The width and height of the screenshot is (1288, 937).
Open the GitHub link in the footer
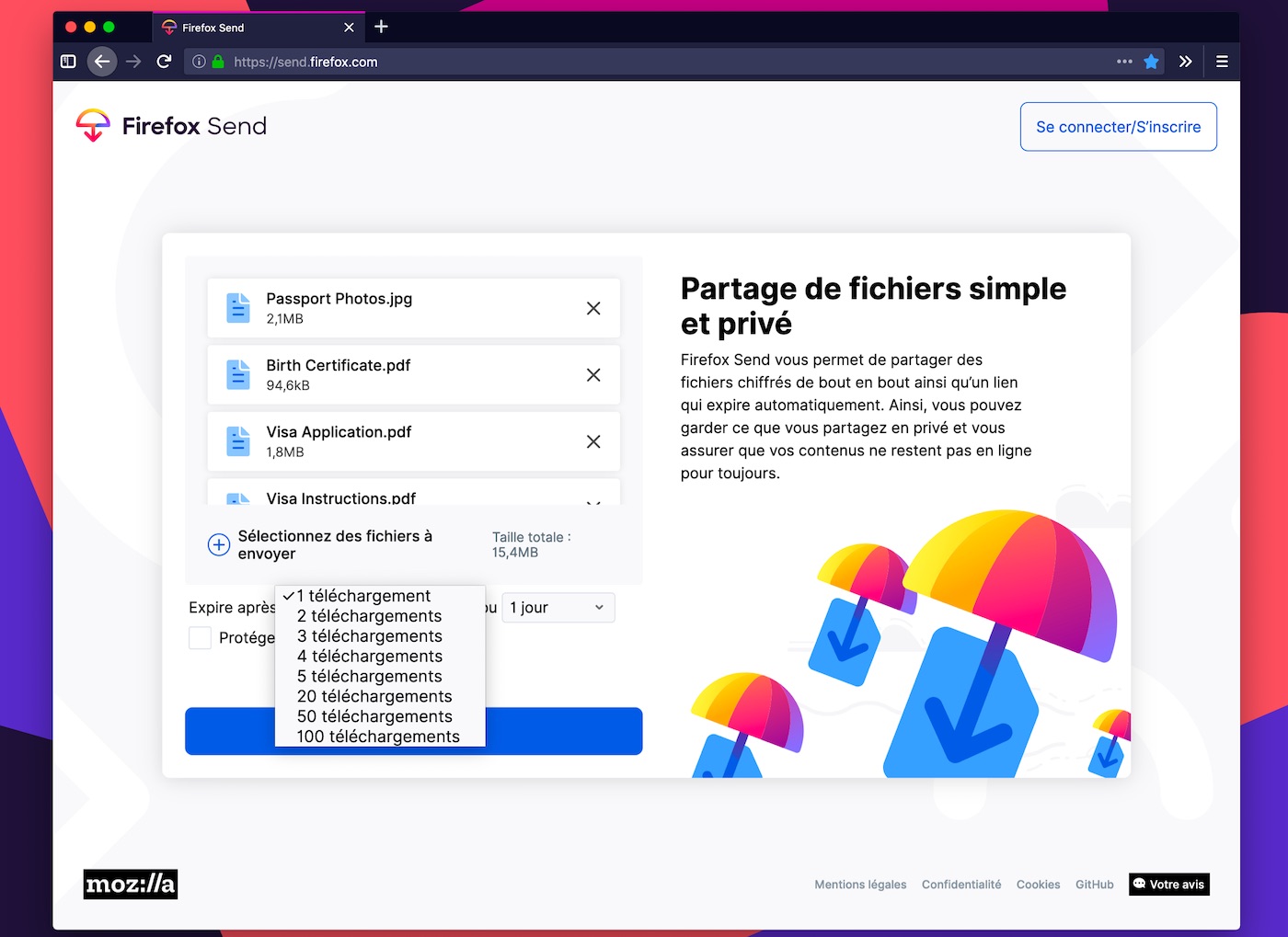coord(1094,884)
